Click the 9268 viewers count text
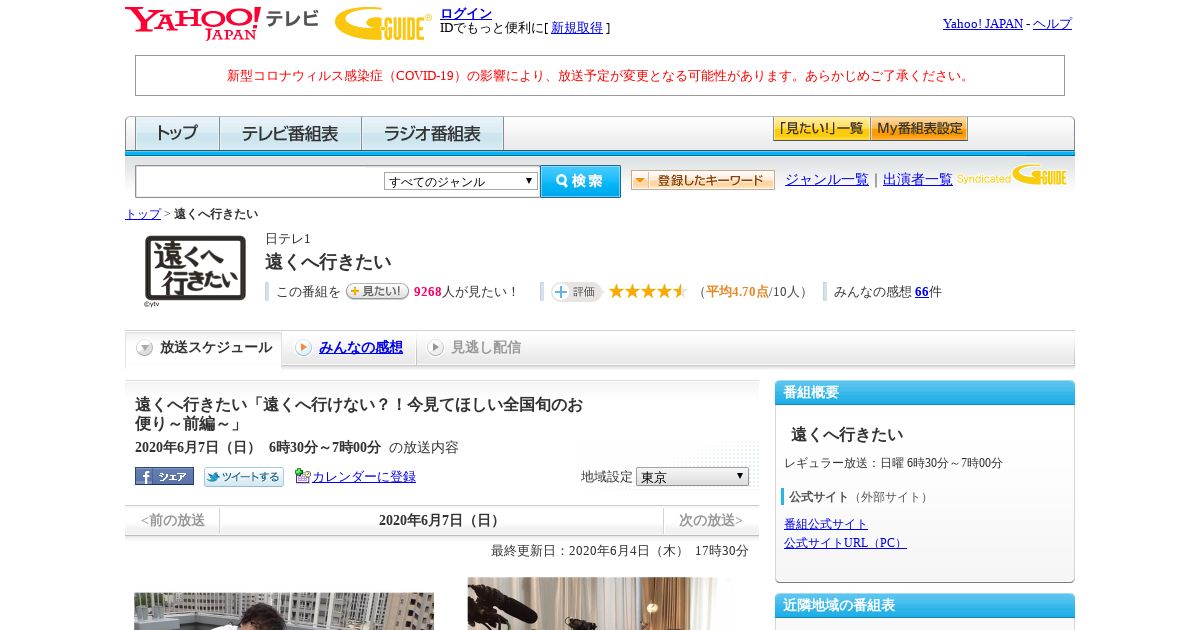 (x=428, y=292)
